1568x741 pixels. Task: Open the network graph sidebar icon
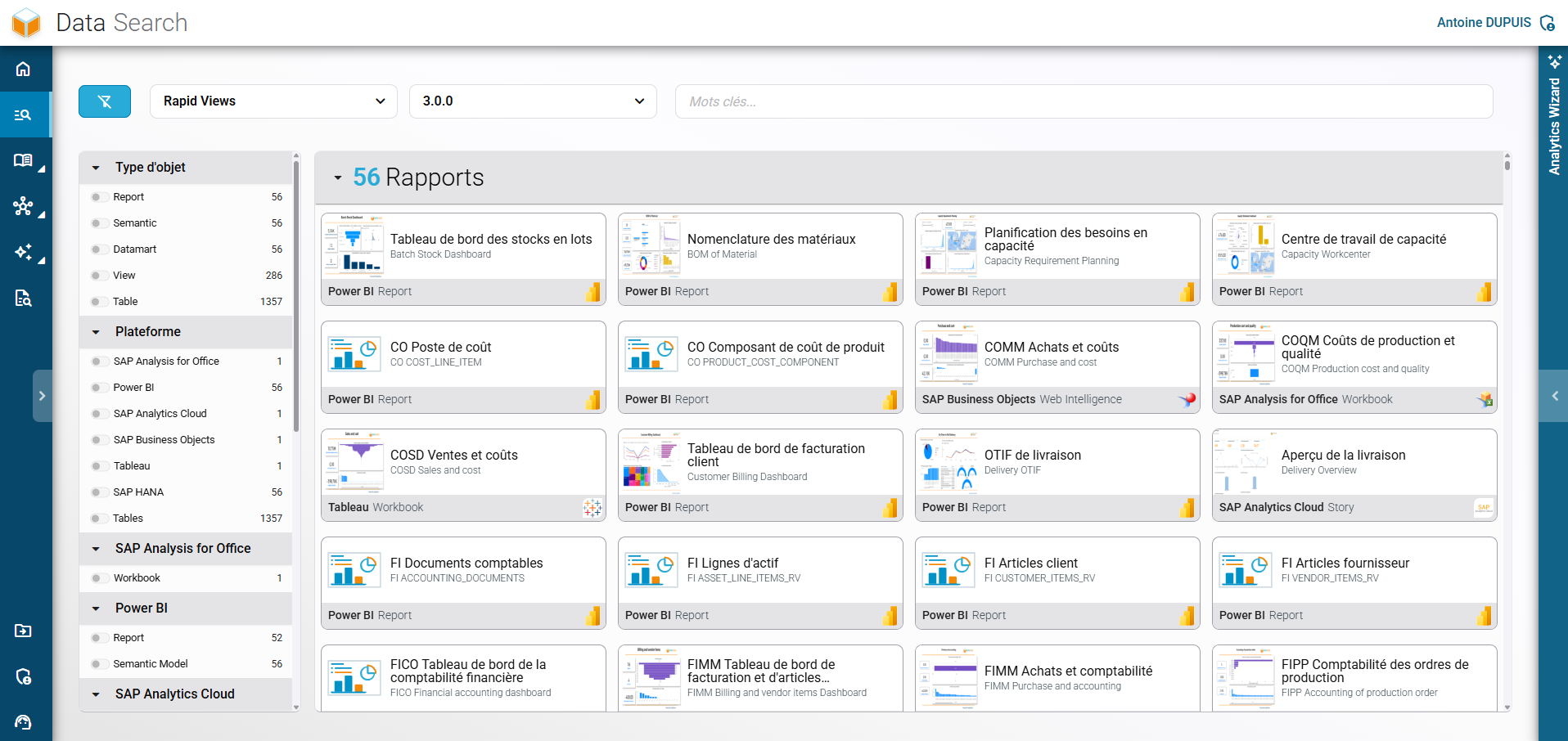click(23, 206)
